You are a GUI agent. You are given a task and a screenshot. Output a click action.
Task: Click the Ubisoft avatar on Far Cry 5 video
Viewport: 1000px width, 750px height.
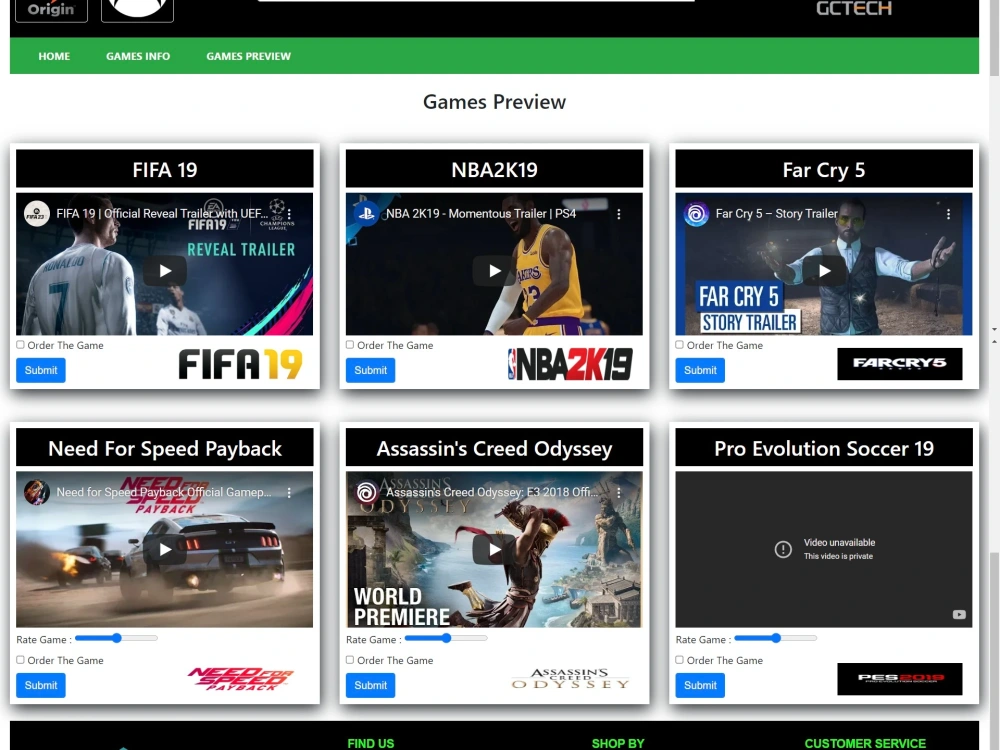click(696, 214)
